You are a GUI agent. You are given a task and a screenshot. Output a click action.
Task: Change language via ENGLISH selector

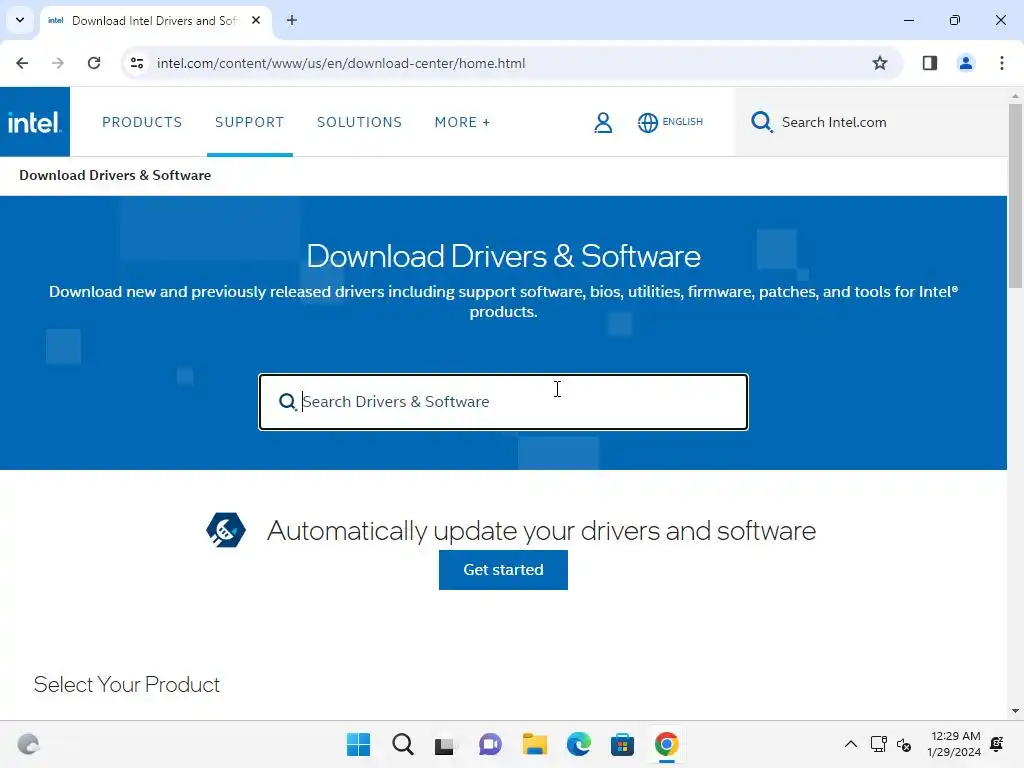click(x=682, y=121)
